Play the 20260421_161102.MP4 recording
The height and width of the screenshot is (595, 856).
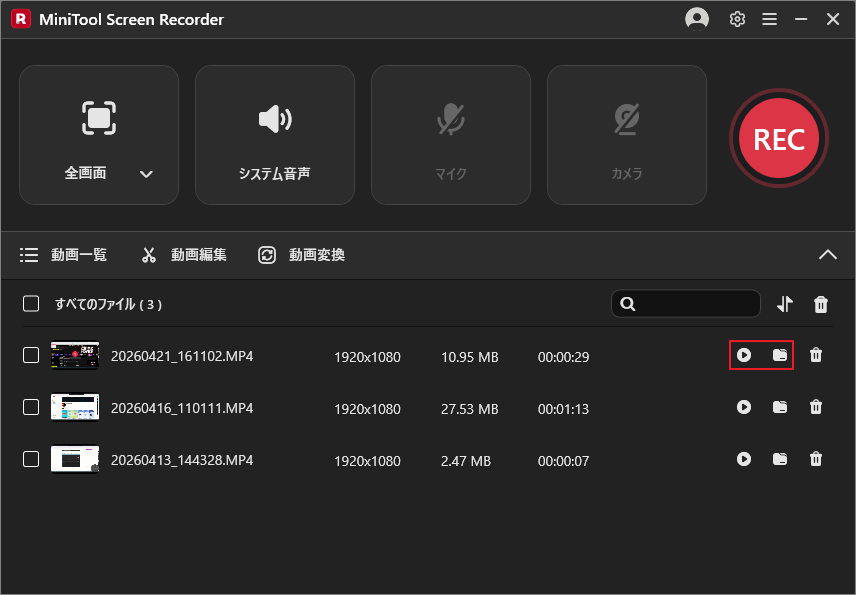(745, 355)
